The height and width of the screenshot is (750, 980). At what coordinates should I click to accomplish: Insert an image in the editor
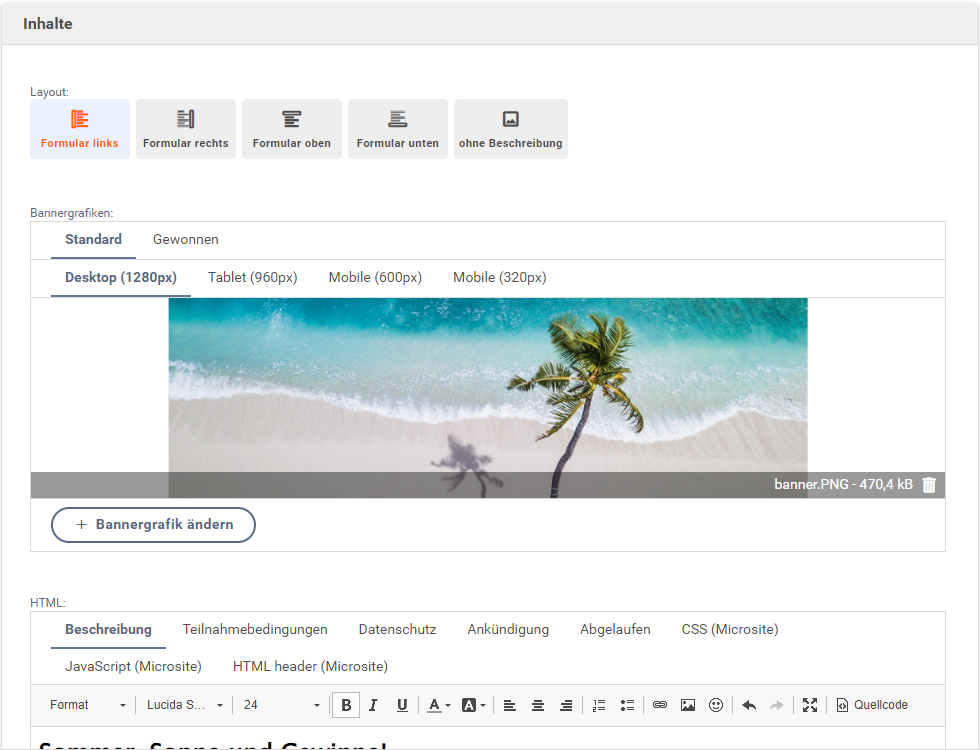[x=688, y=705]
